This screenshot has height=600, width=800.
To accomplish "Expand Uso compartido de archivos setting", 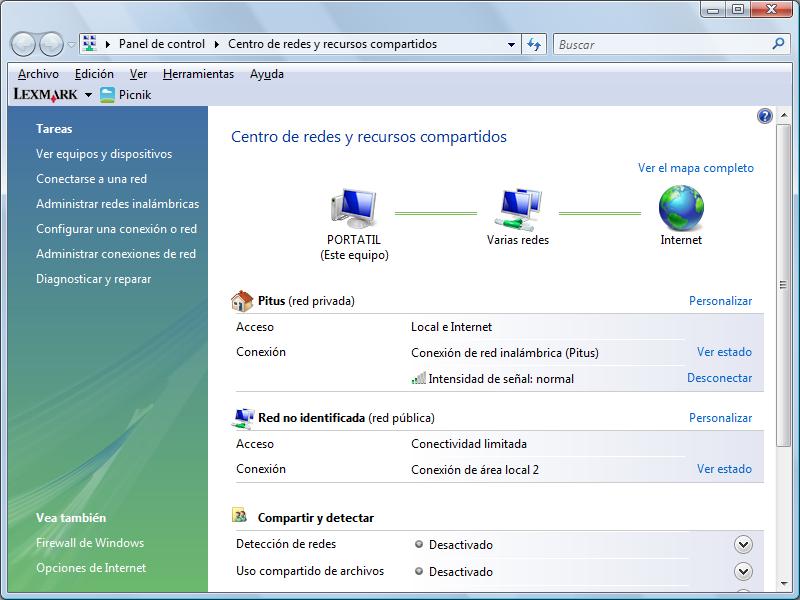I will pos(743,572).
